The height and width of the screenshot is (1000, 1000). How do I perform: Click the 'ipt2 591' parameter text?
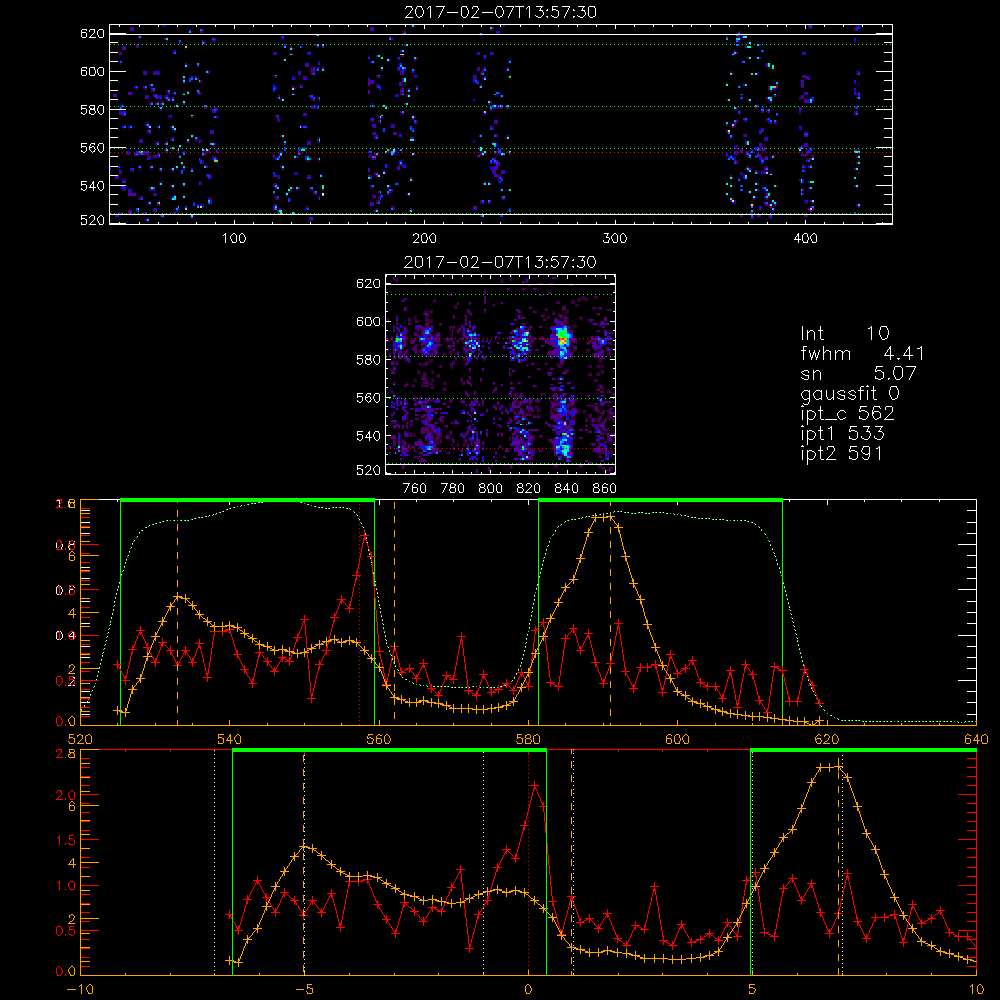pos(842,453)
